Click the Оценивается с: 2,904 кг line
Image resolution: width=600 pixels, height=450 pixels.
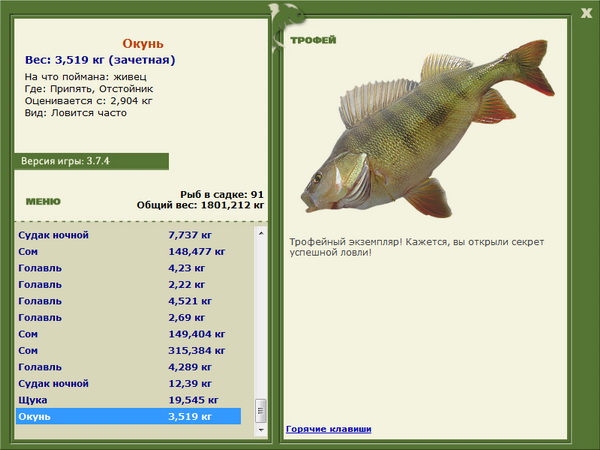tap(89, 101)
